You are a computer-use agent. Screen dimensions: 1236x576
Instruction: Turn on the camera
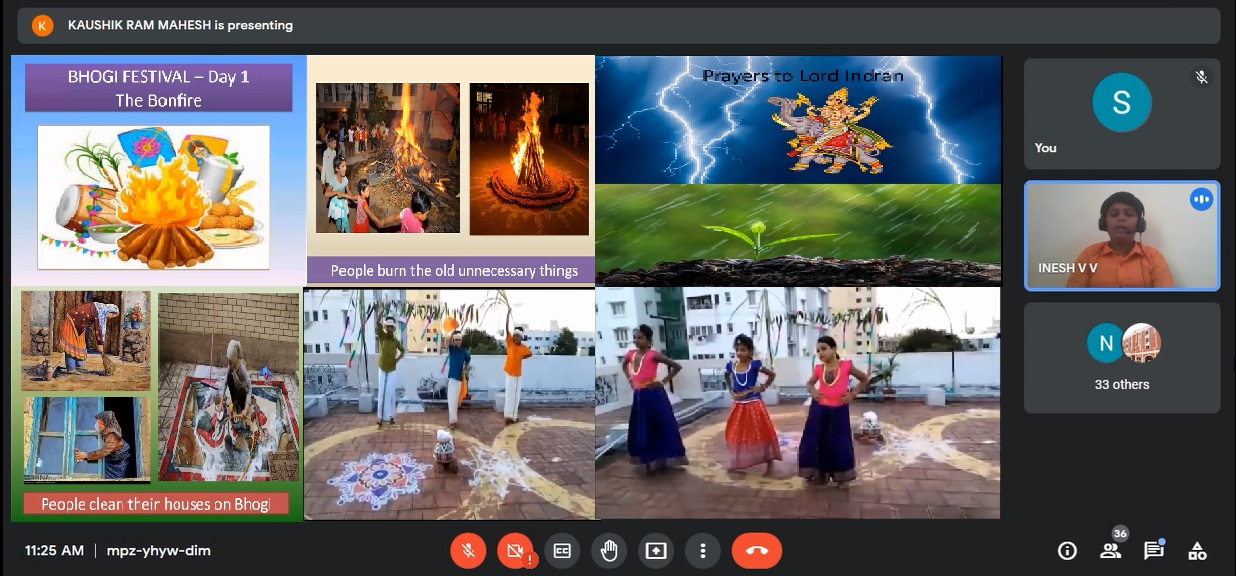515,551
